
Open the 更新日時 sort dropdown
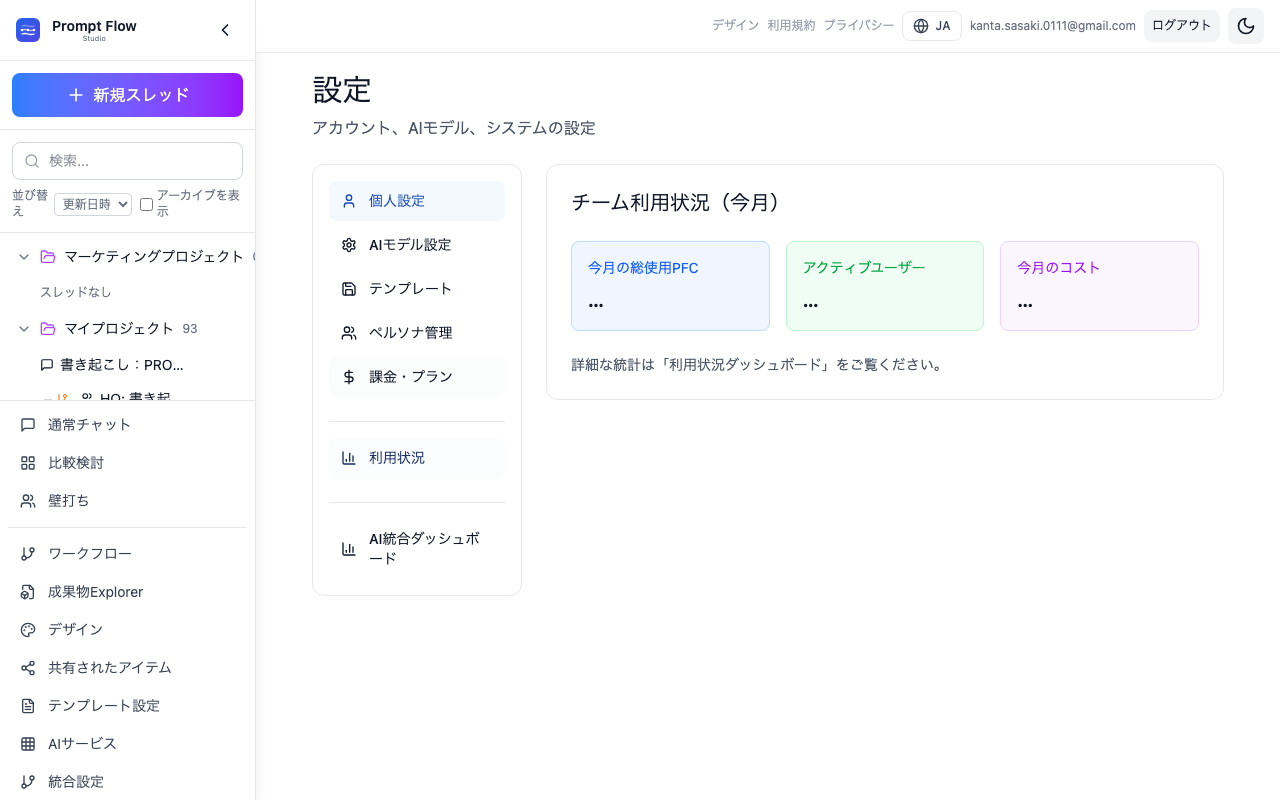[x=93, y=204]
